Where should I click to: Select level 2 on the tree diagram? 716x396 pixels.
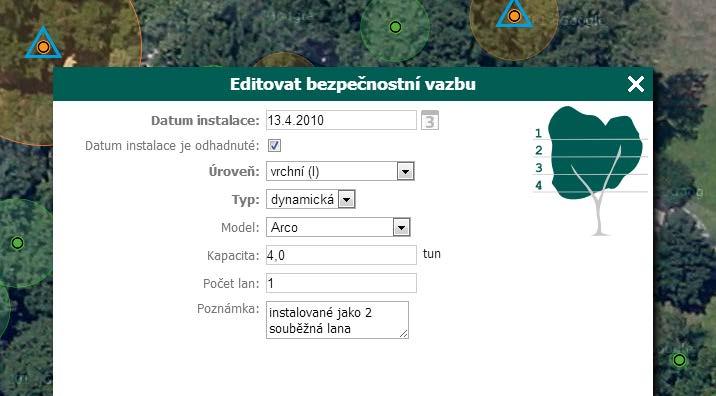(x=539, y=150)
